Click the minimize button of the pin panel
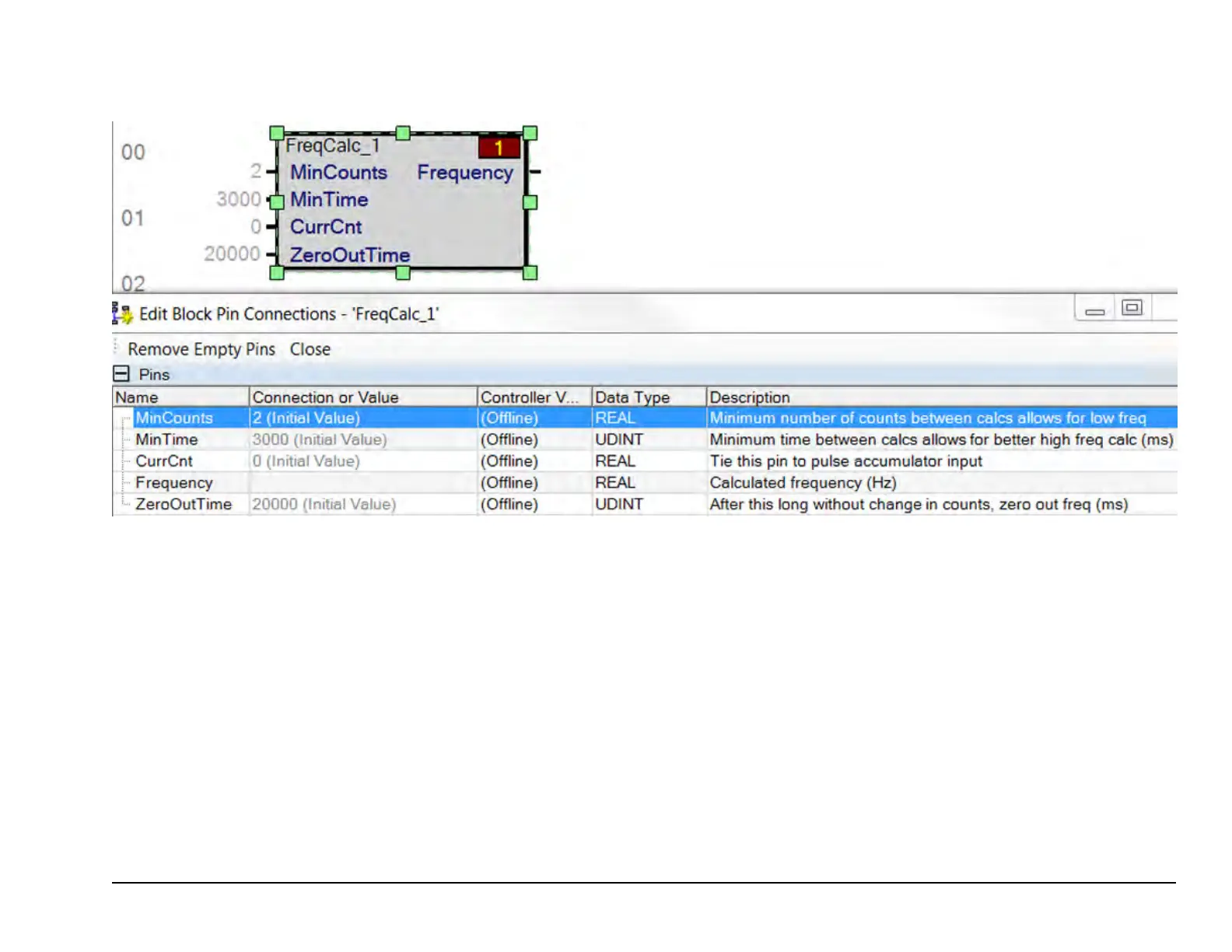Image resolution: width=1232 pixels, height=952 pixels. [1095, 310]
